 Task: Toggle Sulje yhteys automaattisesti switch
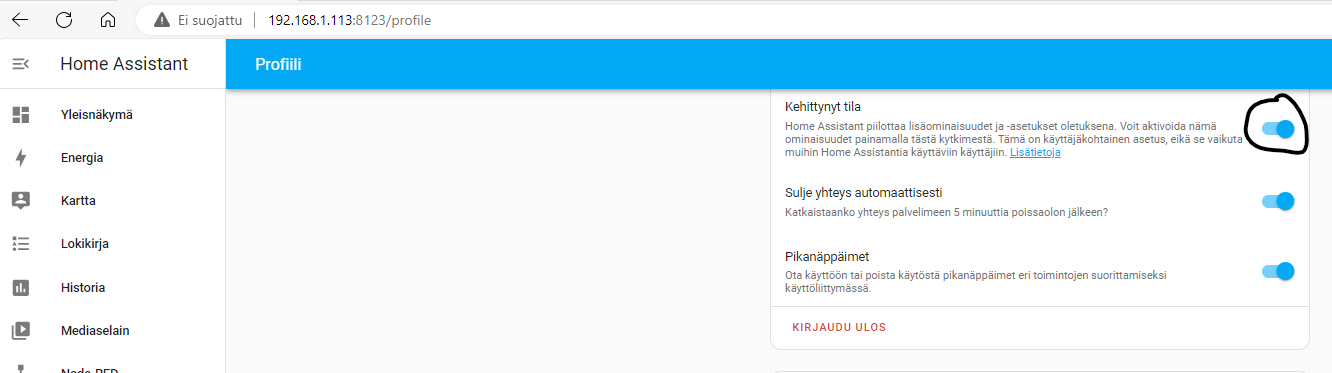tap(1278, 201)
